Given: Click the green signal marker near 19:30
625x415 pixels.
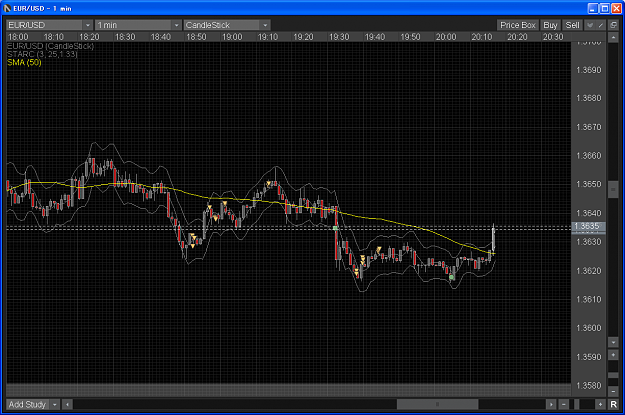Looking at the screenshot, I should [335, 228].
